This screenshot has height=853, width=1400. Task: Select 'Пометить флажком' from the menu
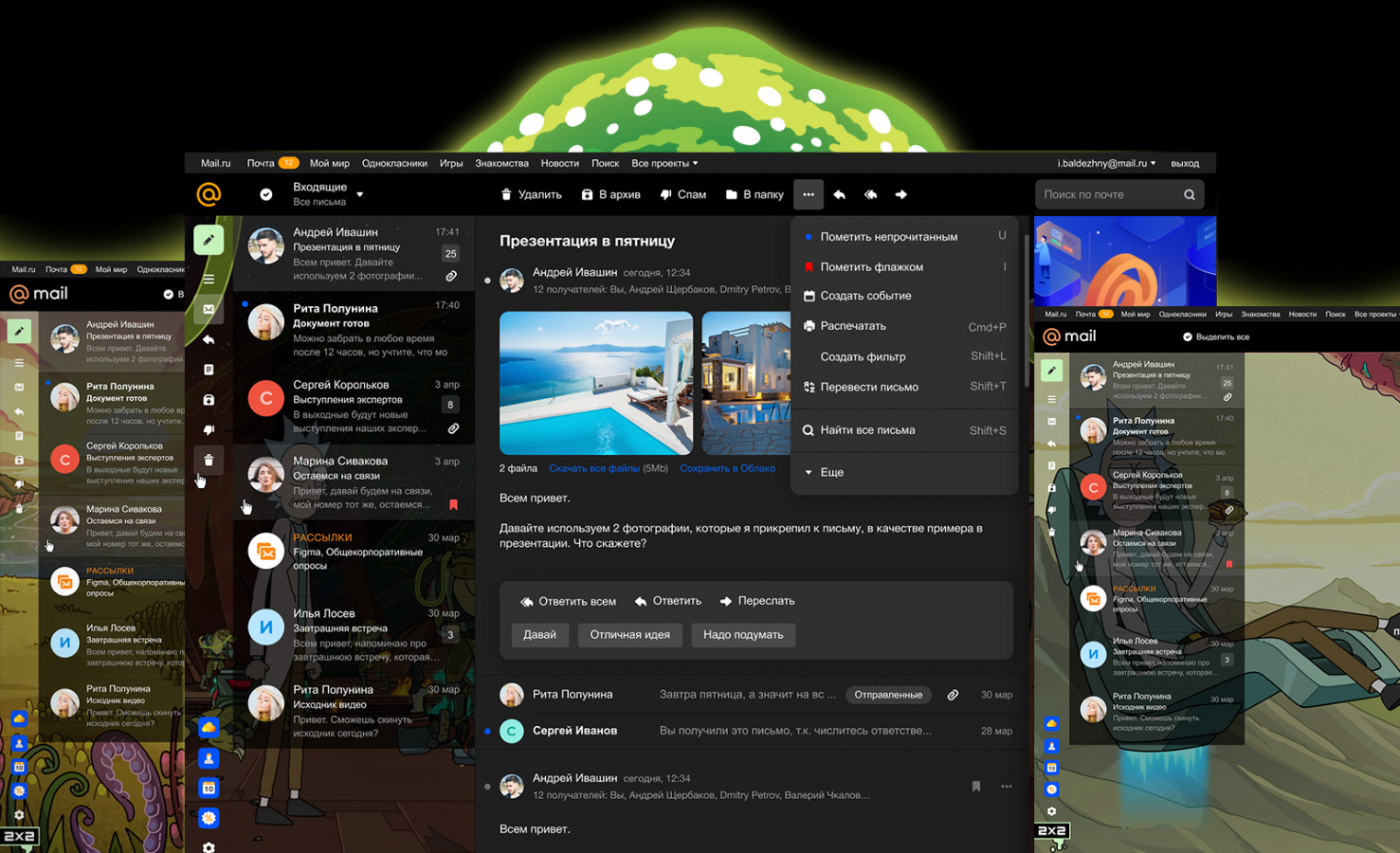(904, 267)
